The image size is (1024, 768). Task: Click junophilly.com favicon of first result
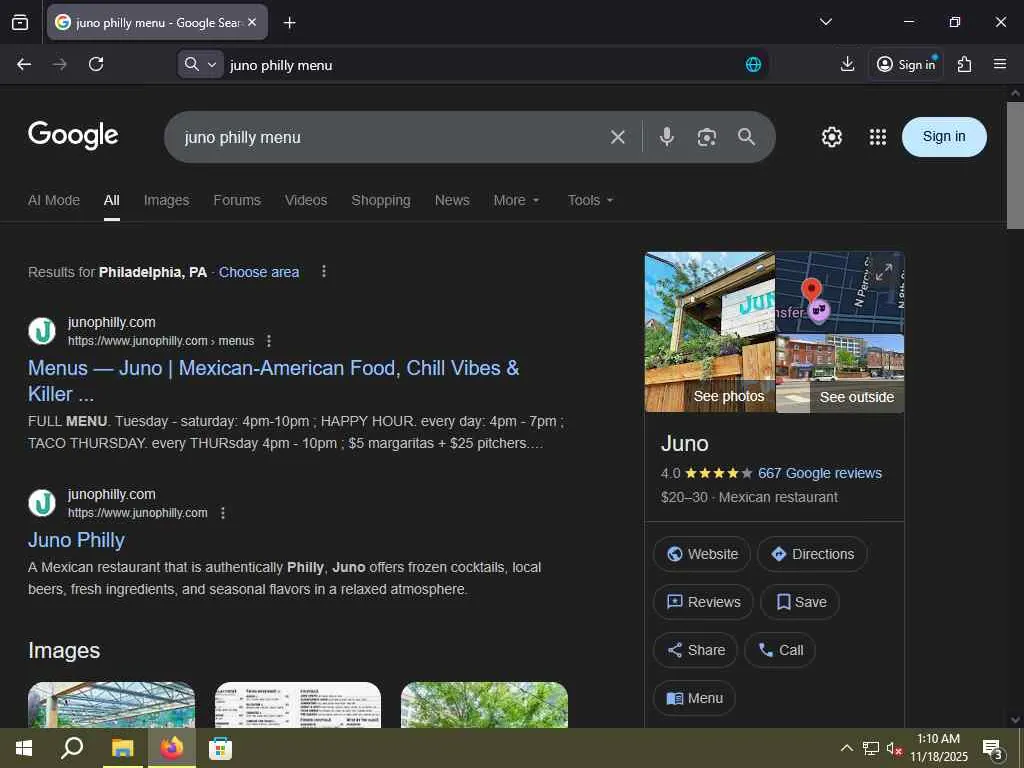click(x=42, y=331)
